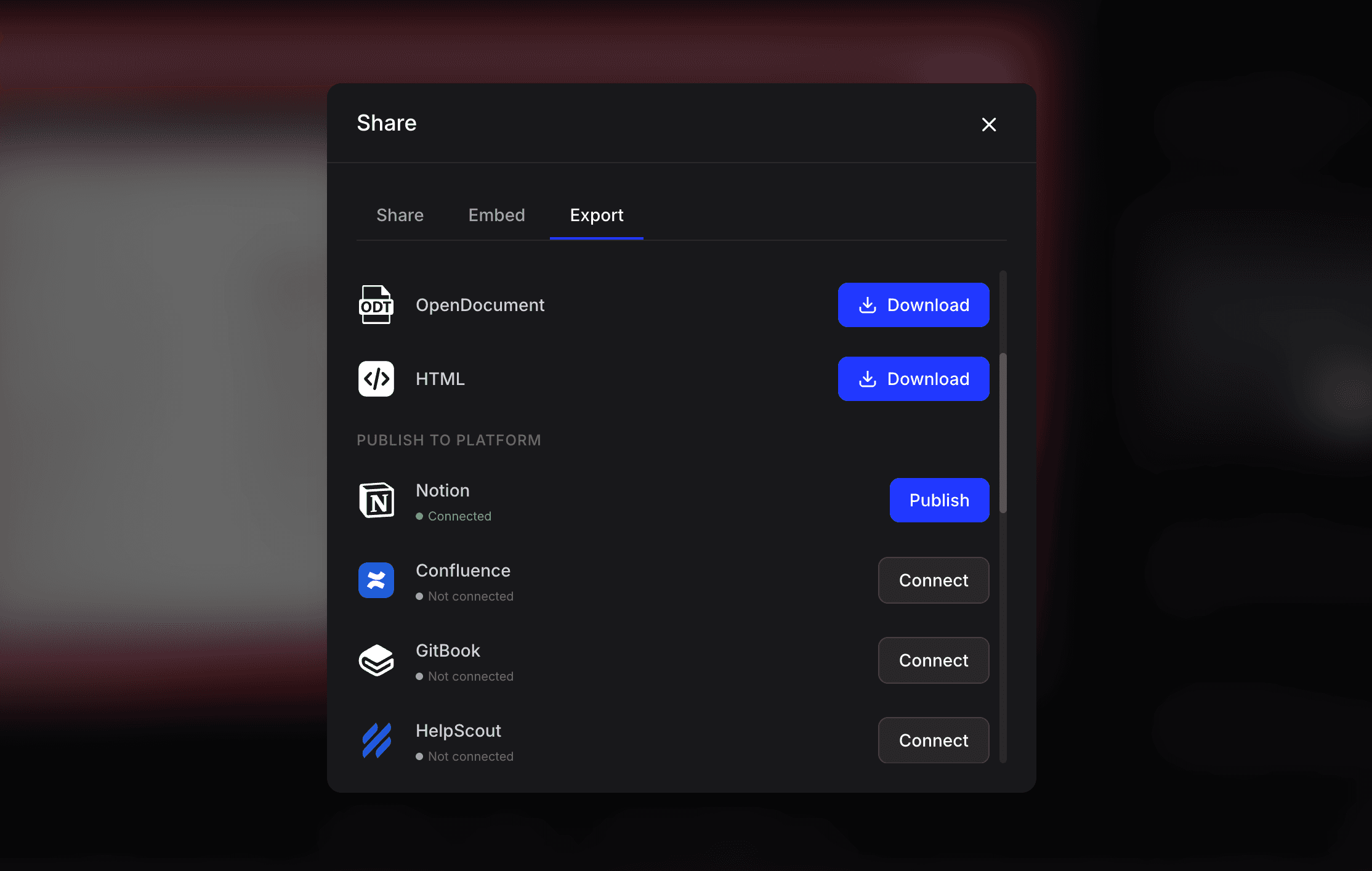The width and height of the screenshot is (1372, 871).
Task: Connect the GitBook integration
Action: 933,660
